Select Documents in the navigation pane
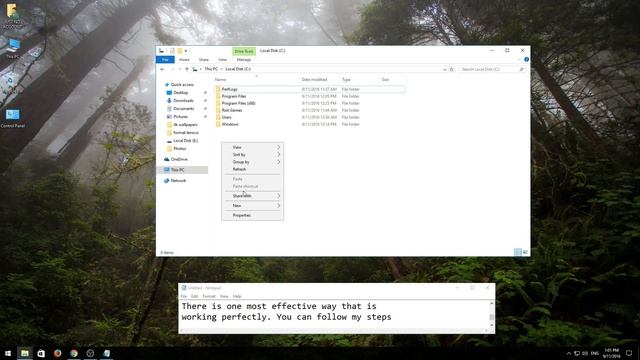This screenshot has width=640, height=360. 184,109
